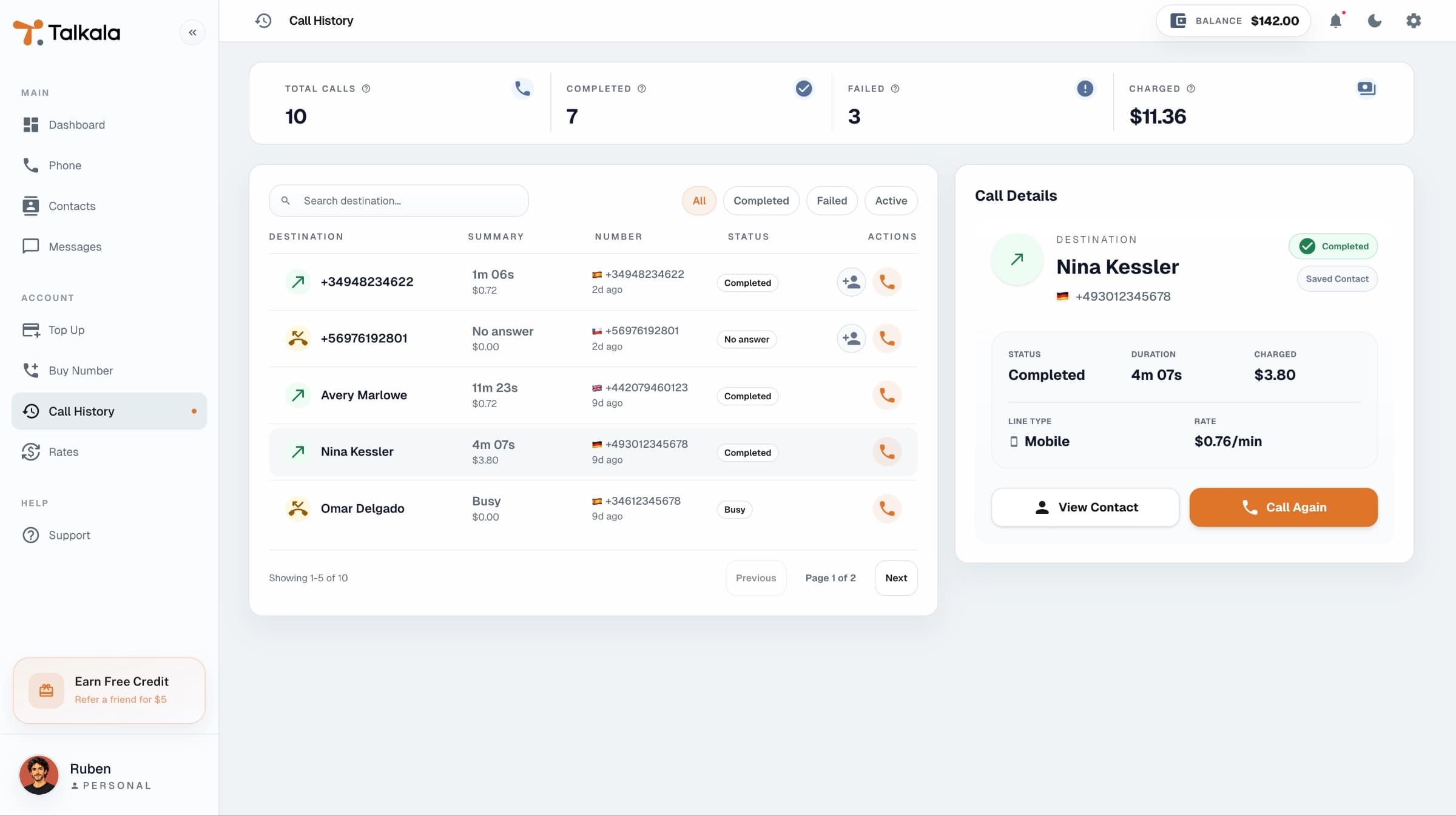1456x816 pixels.
Task: Click the $0.76/min rate value
Action: [x=1228, y=442]
